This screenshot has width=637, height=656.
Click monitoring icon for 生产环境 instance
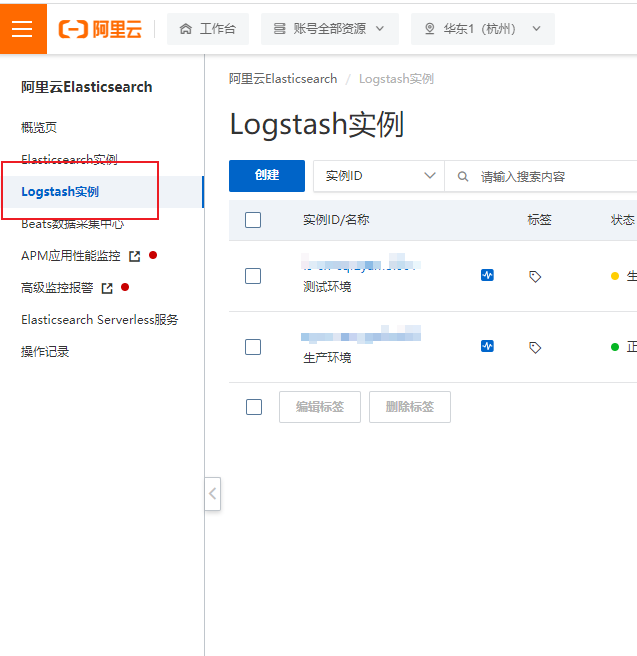coord(487,346)
